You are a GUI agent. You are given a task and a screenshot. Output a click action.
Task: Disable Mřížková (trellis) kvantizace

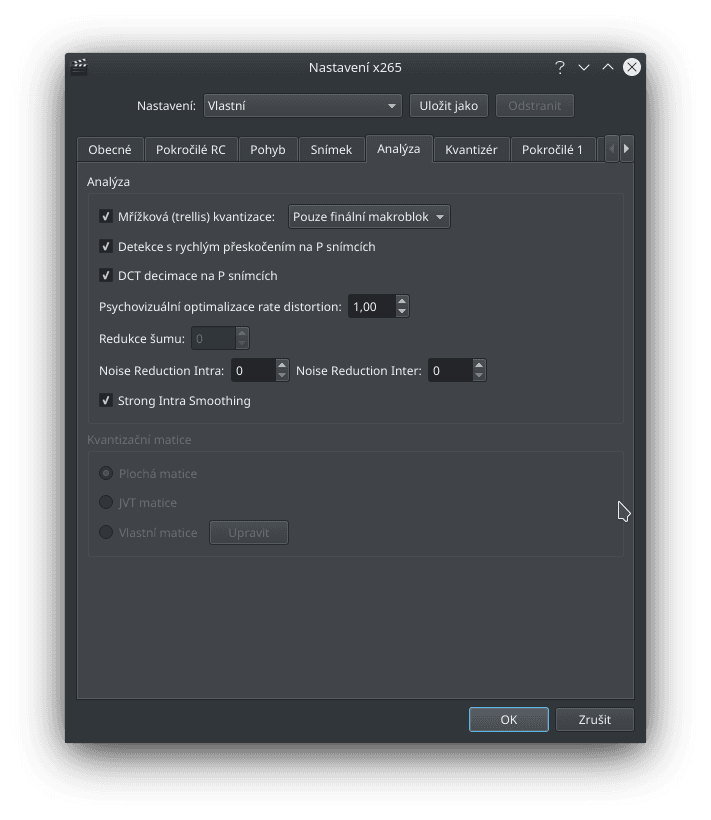(x=105, y=216)
